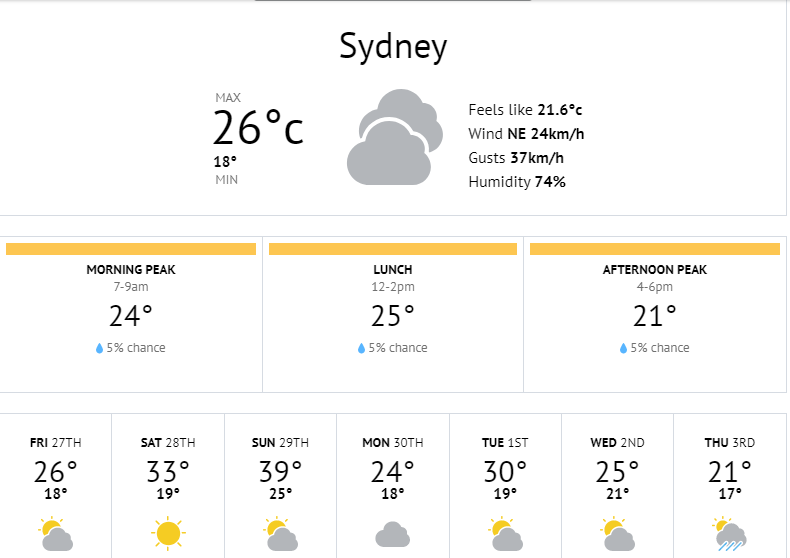This screenshot has height=558, width=790.
Task: Click Wednesday 2nd partly cloudy icon
Action: point(617,534)
